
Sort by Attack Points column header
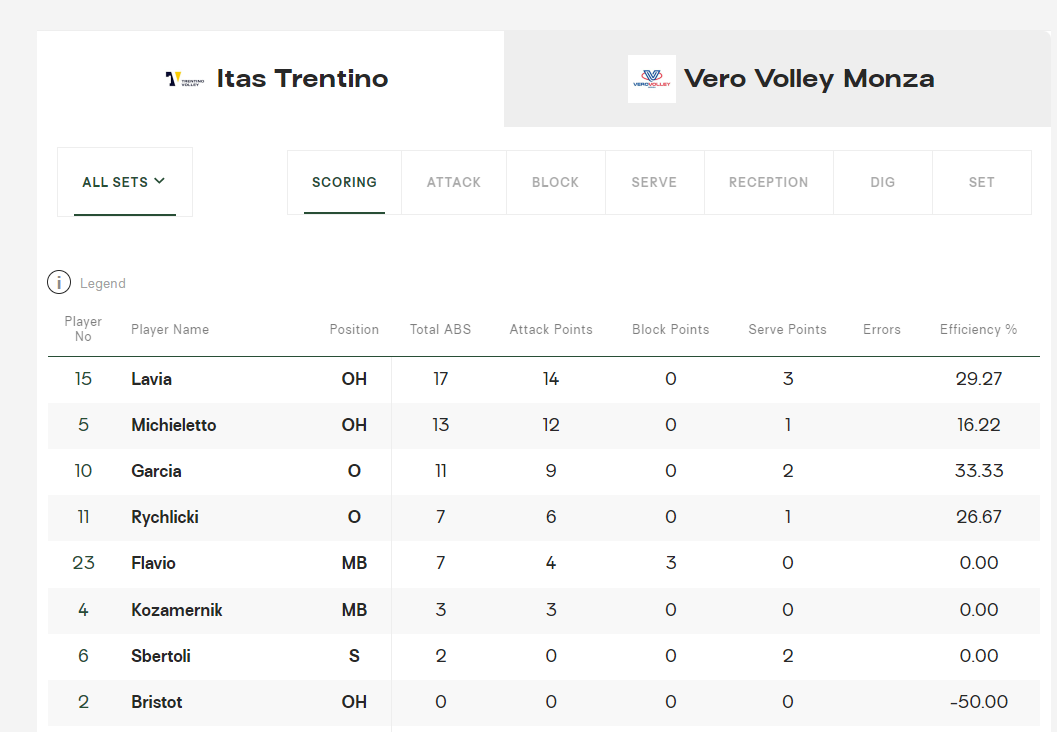tap(551, 329)
